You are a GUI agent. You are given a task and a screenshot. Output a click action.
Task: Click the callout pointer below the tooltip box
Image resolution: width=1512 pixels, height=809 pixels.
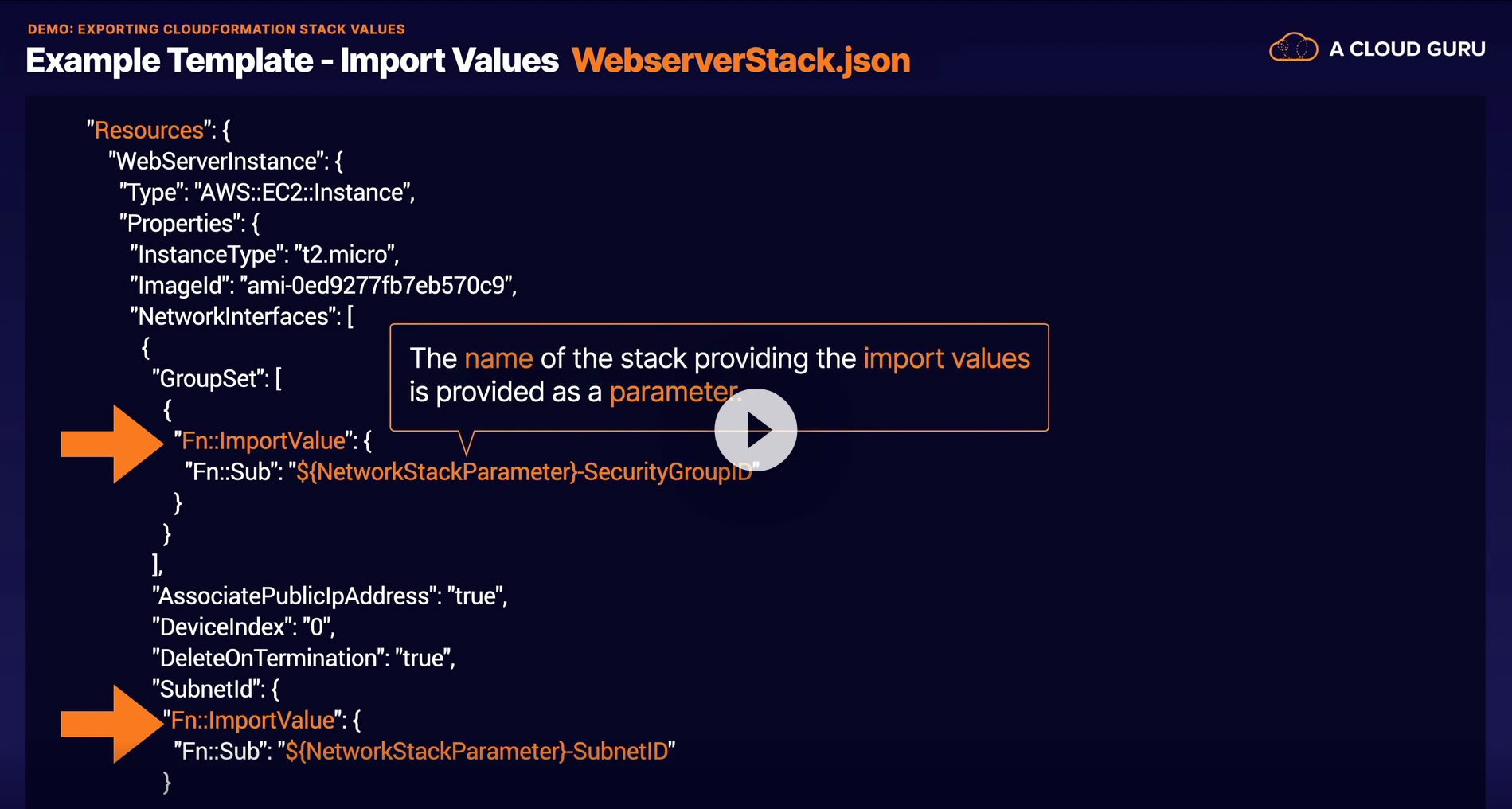pyautogui.click(x=467, y=443)
